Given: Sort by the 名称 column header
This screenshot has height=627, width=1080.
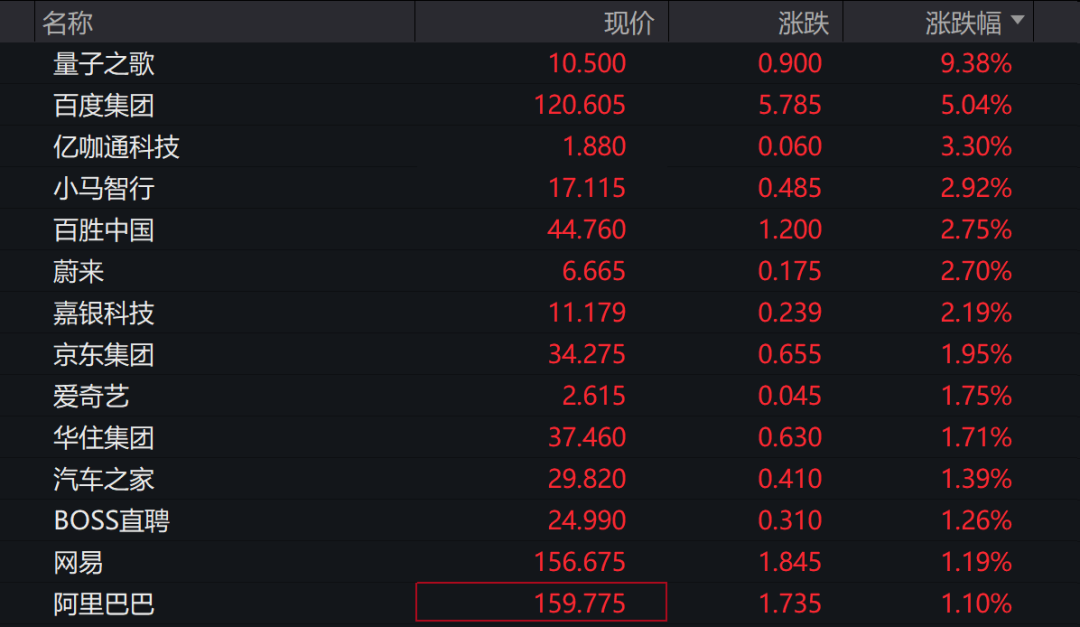Looking at the screenshot, I should [x=67, y=22].
